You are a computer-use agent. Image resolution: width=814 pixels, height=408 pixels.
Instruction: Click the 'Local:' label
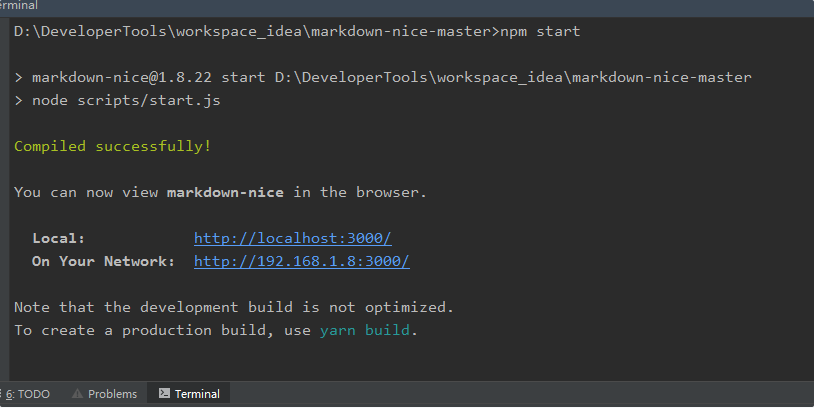pos(58,238)
